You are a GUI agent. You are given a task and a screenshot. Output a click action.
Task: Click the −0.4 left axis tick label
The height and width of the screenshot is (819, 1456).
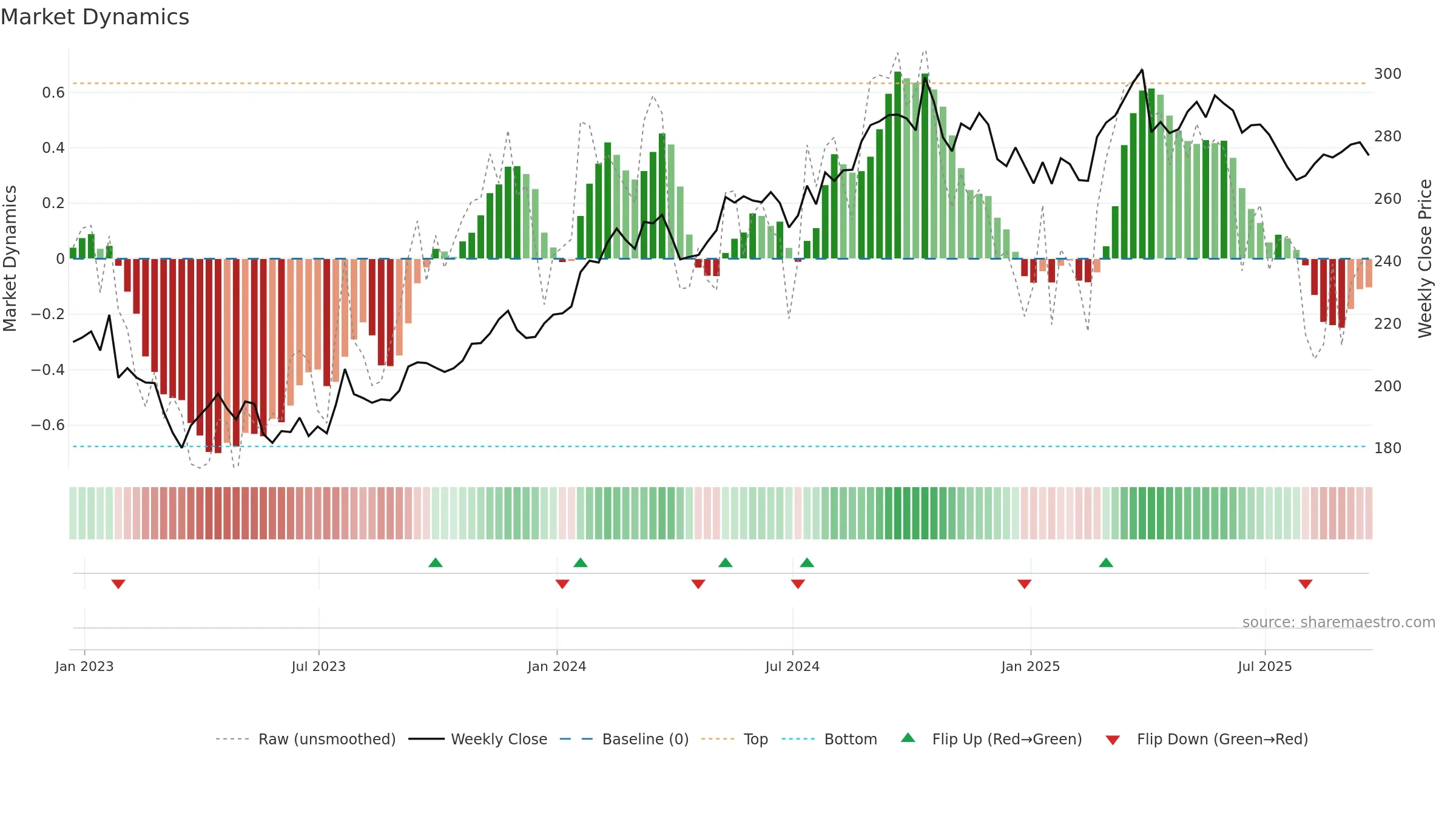[48, 369]
